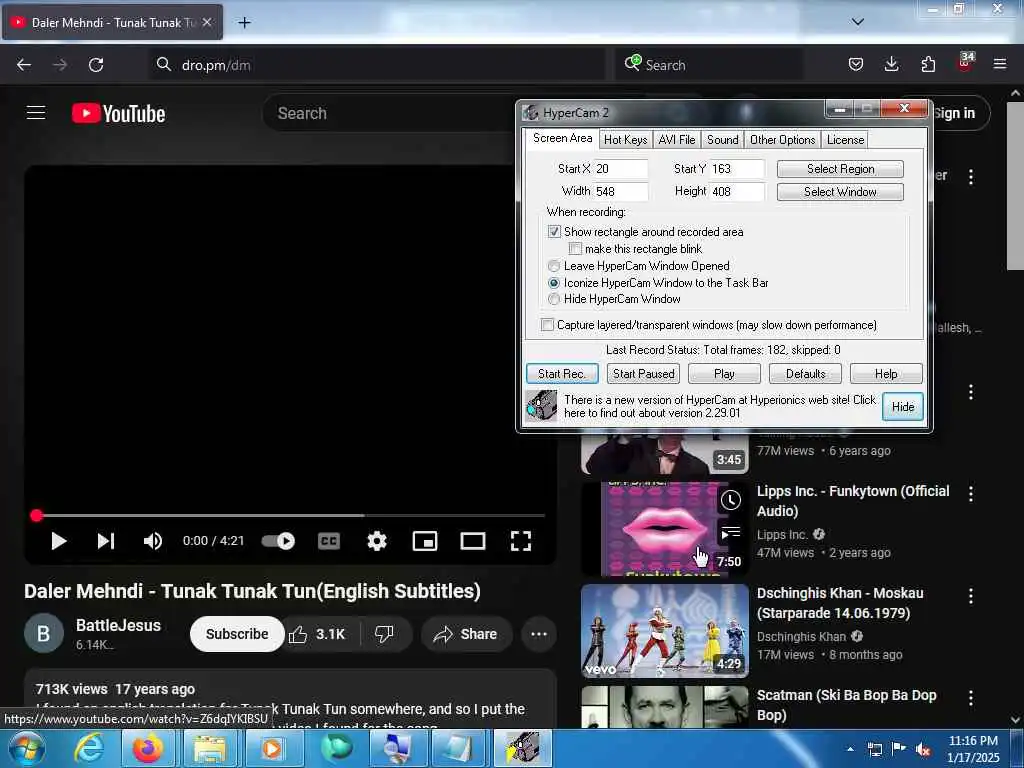
Task: Click Select Region button
Action: (840, 169)
